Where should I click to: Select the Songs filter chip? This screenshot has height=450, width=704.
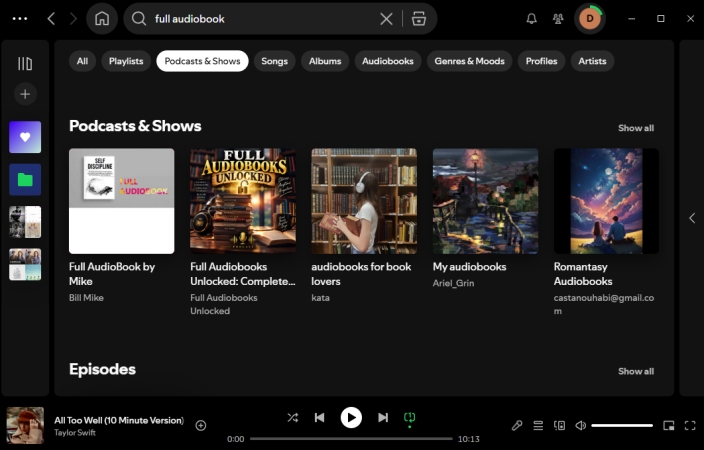pyautogui.click(x=274, y=61)
